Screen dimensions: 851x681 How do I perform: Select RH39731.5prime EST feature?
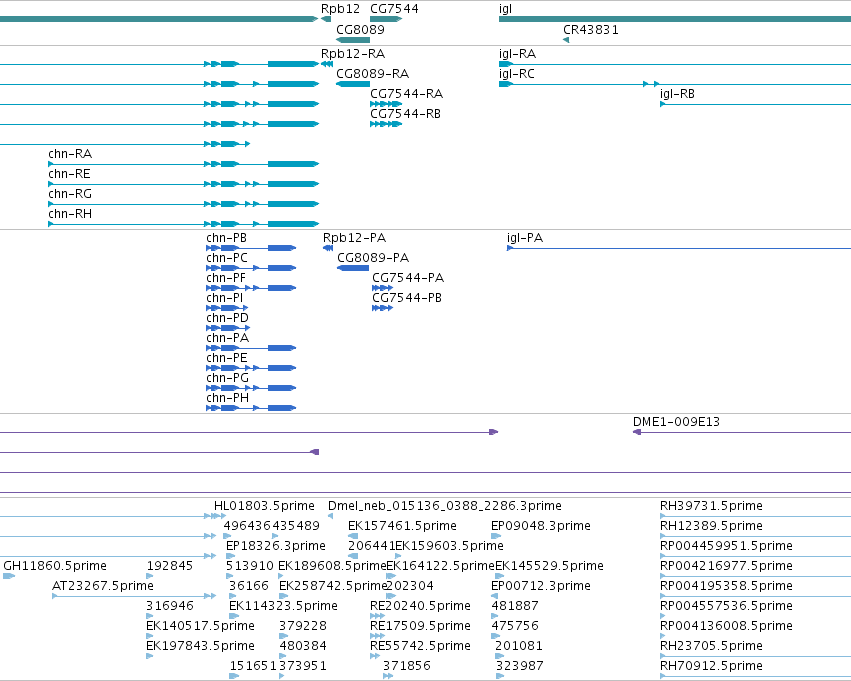click(755, 516)
